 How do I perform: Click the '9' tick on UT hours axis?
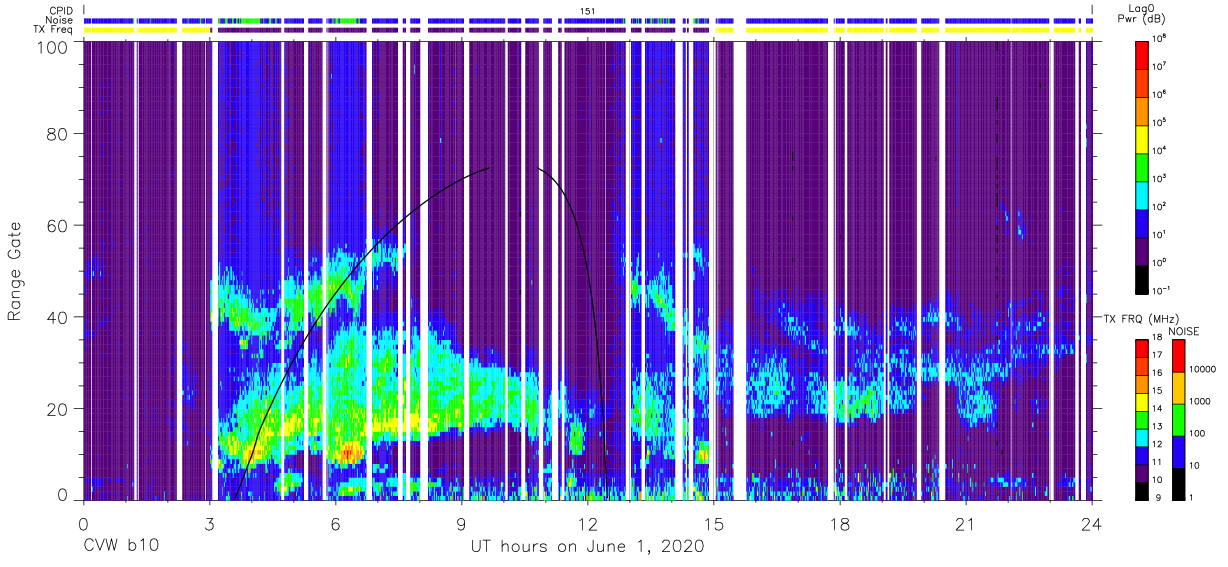tap(462, 523)
